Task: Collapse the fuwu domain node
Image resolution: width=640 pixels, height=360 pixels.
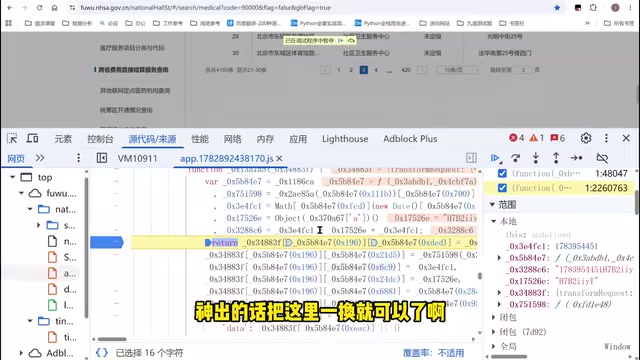Action: tap(21, 193)
